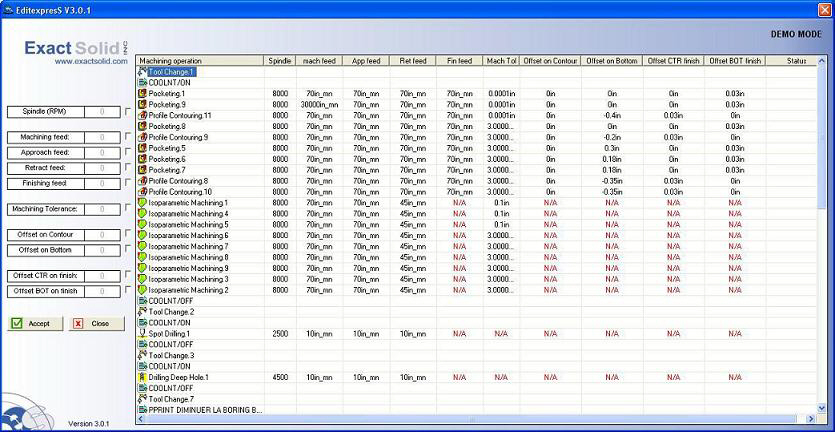This screenshot has height=432, width=835.
Task: Tick the Machining Tolerance checkbox
Action: tap(127, 209)
